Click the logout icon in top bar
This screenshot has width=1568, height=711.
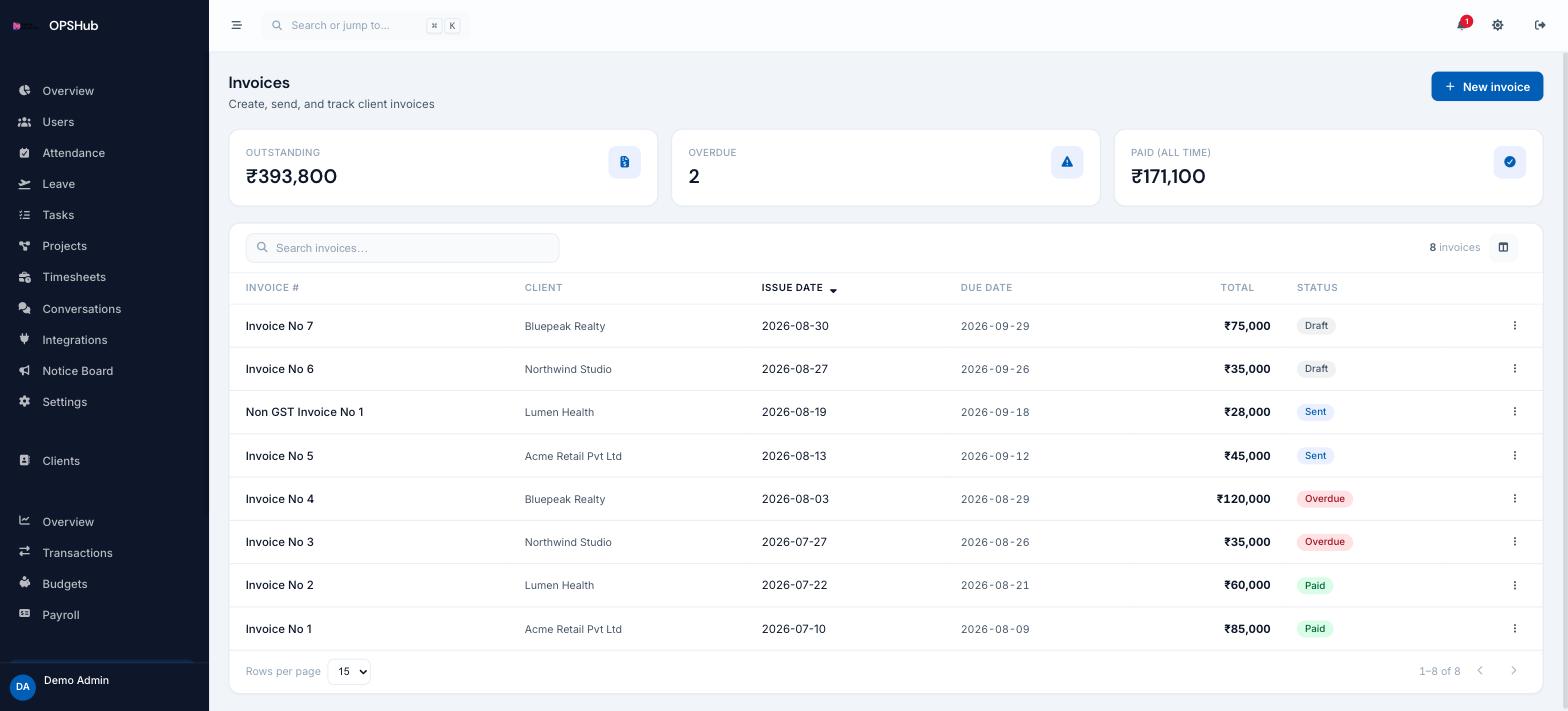[1540, 25]
